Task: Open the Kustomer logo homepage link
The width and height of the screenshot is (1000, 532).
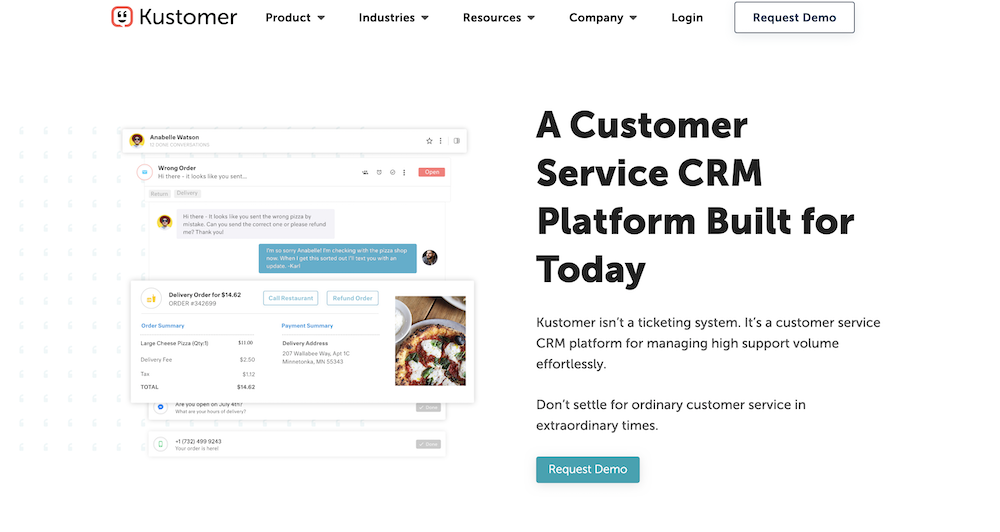Action: click(173, 17)
